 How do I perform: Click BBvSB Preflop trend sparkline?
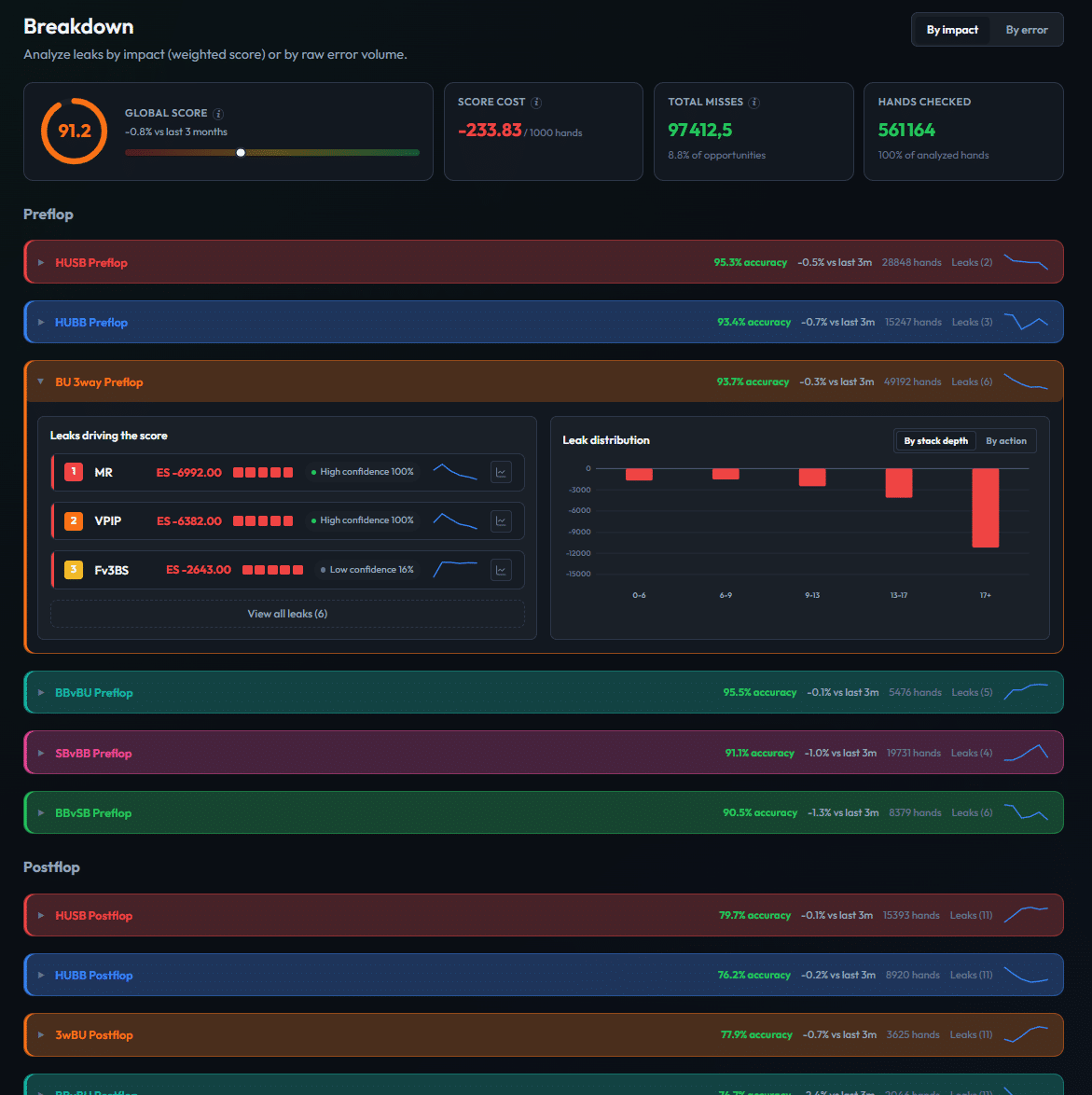pyautogui.click(x=1026, y=812)
